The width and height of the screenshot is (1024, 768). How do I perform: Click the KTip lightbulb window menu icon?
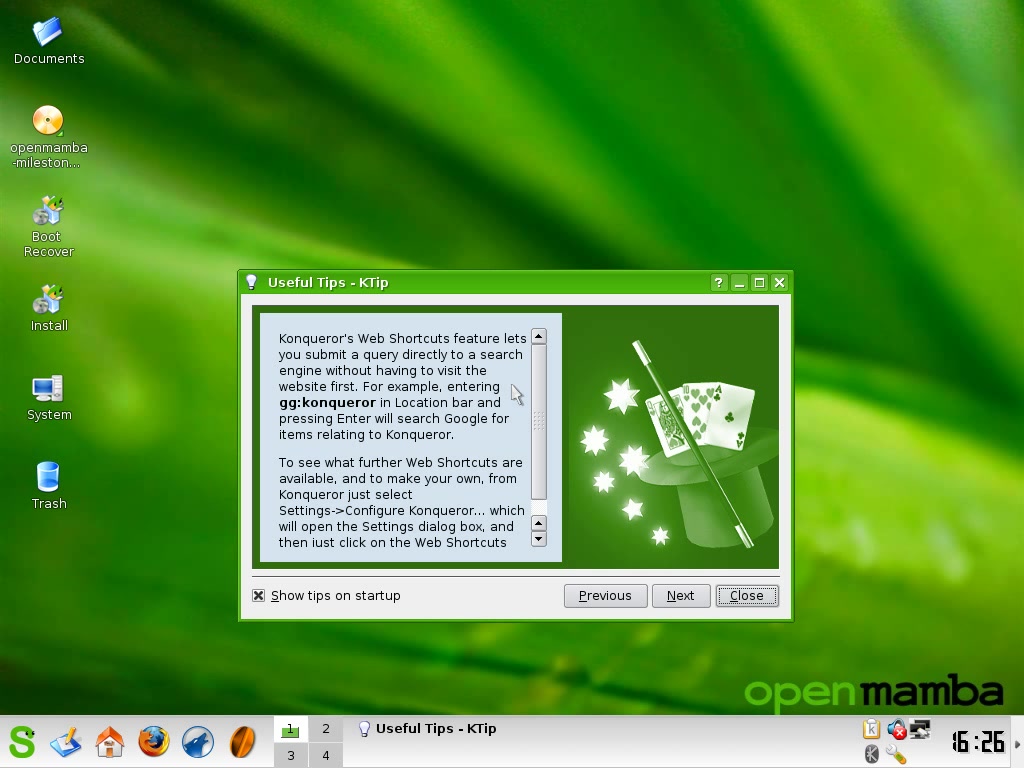[x=251, y=282]
